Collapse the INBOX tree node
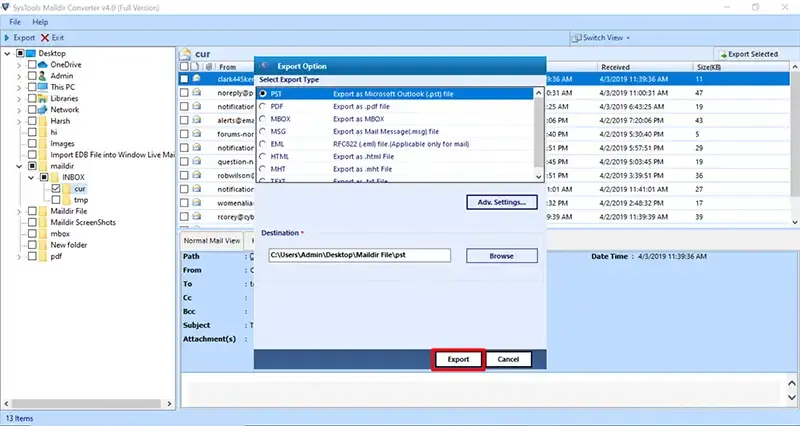 (x=31, y=178)
